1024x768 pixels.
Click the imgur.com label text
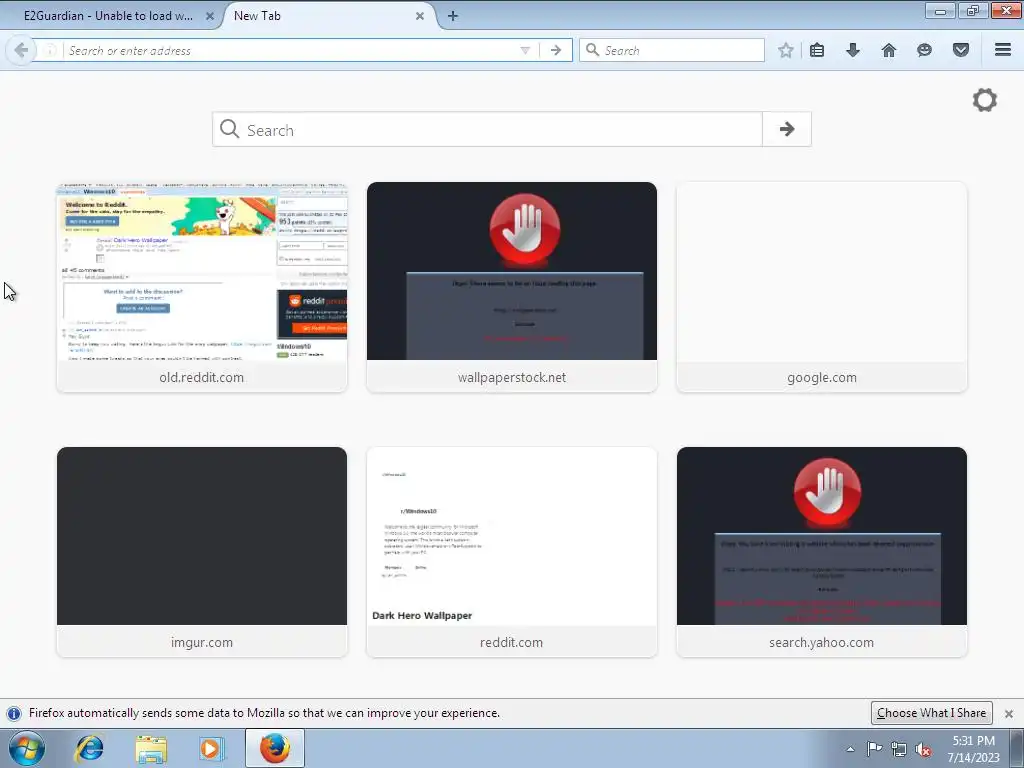coord(202,642)
